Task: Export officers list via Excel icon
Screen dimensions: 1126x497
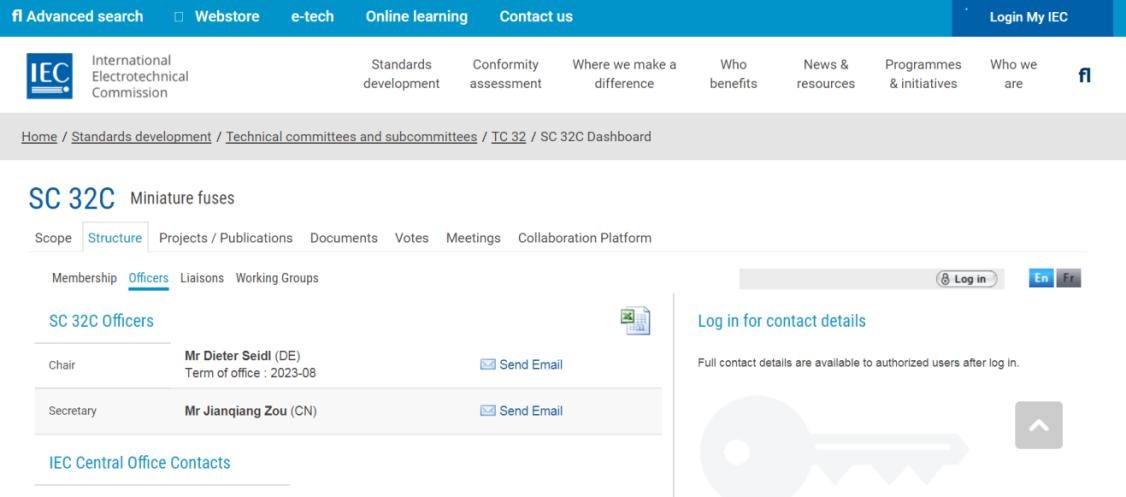Action: (635, 320)
